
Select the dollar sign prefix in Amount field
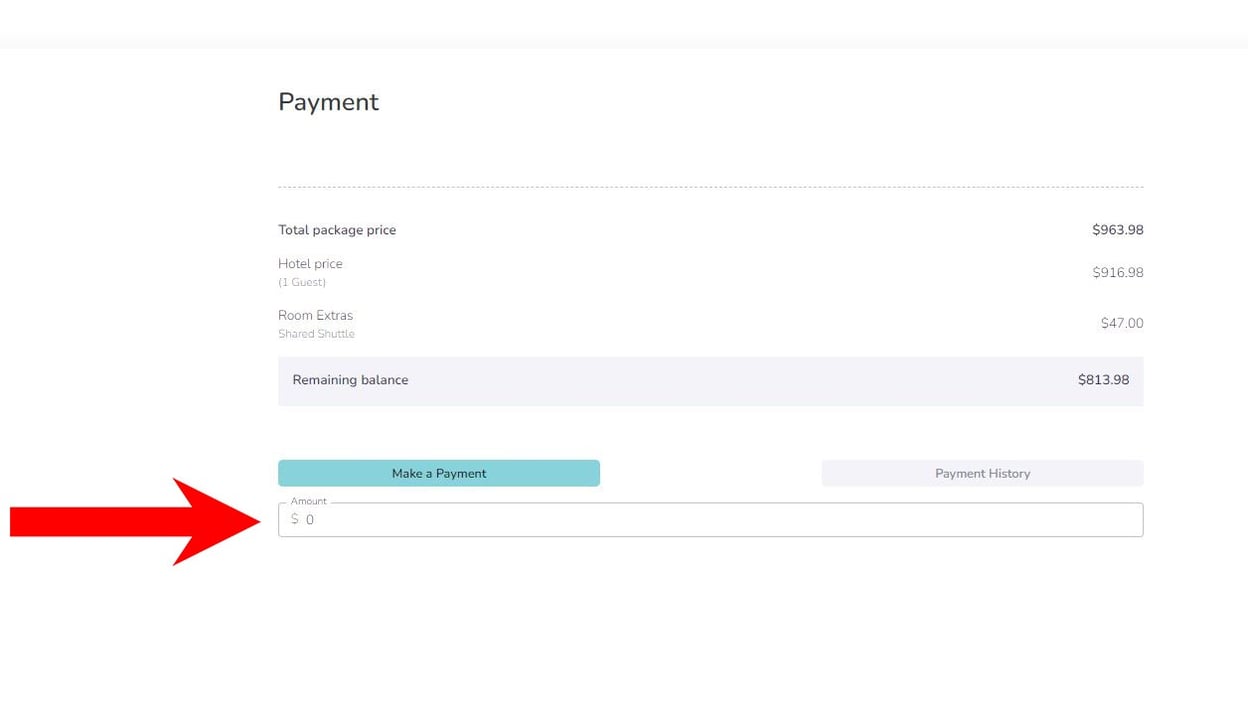click(294, 519)
